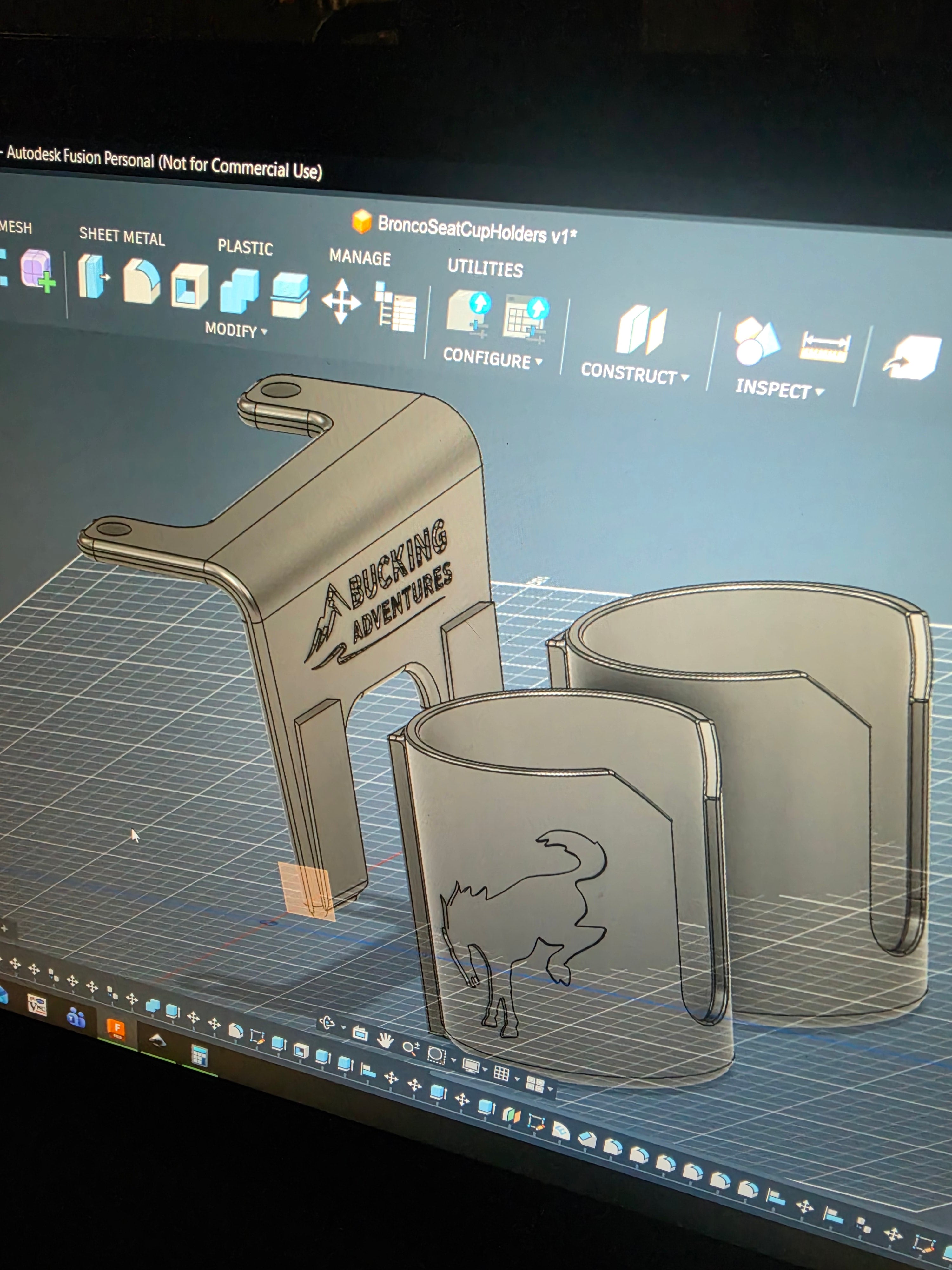952x1270 pixels.
Task: Open the Display Settings dropdown arrow
Action: (486, 1070)
